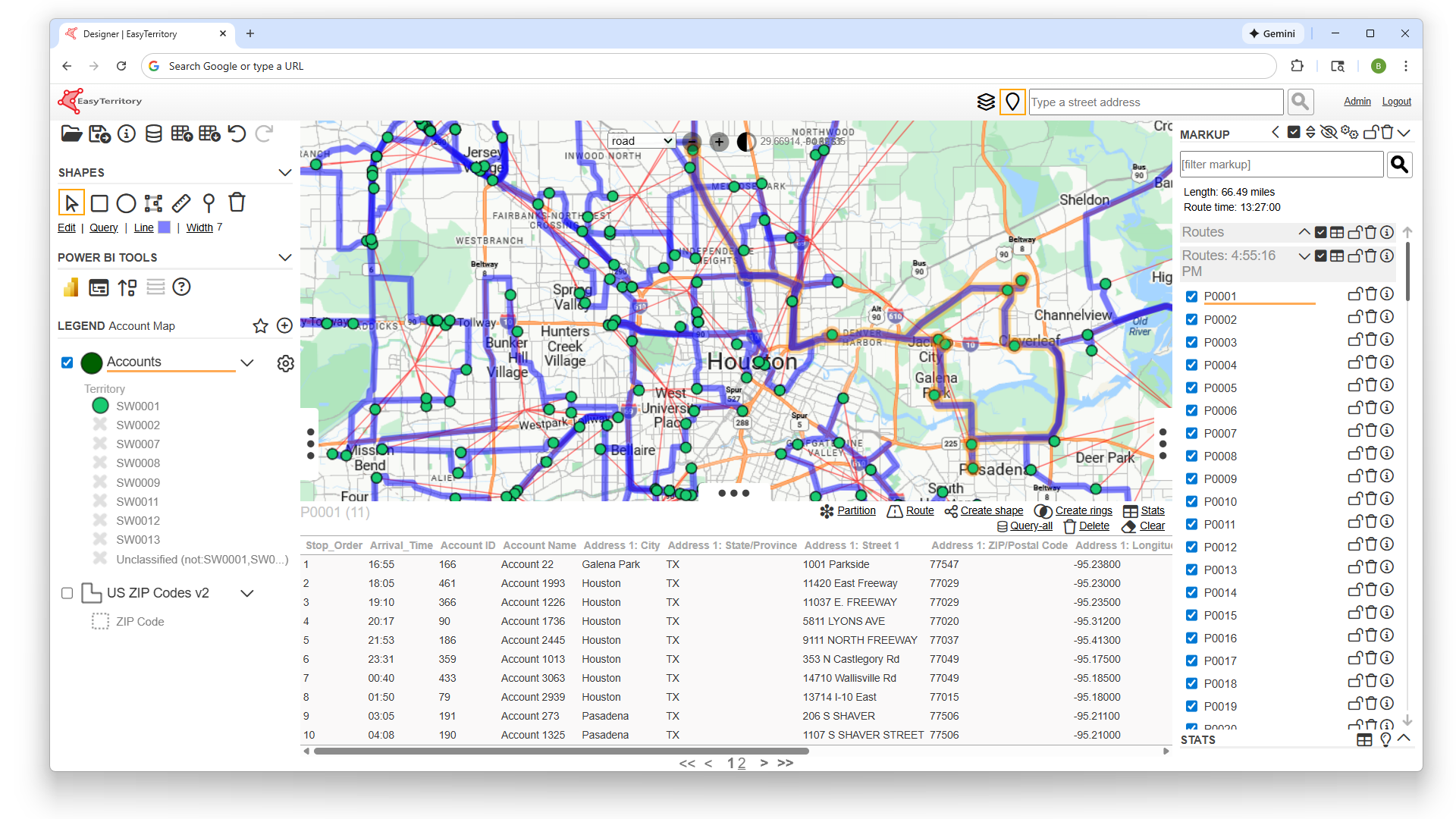The width and height of the screenshot is (1456, 819).
Task: Open Accounts layer settings gear
Action: coord(285,363)
